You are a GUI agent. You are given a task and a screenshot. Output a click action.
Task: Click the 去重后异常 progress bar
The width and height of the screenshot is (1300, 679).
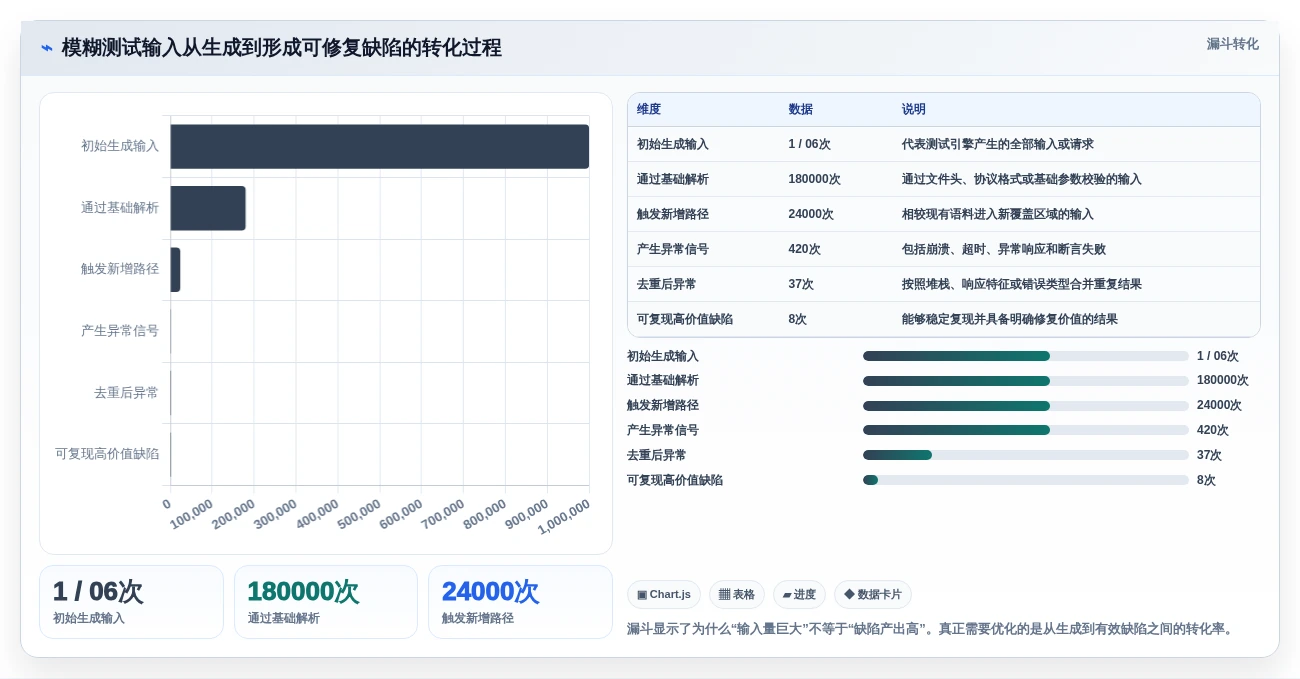pos(1026,455)
